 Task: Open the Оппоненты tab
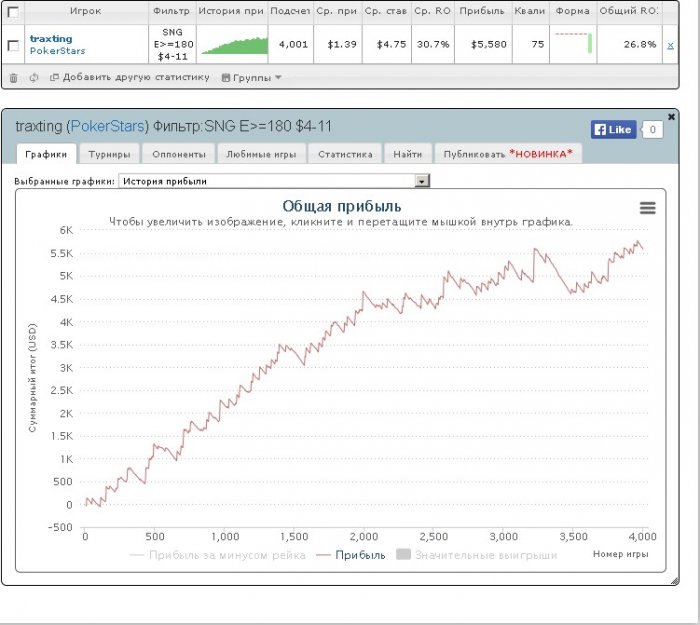coord(179,154)
